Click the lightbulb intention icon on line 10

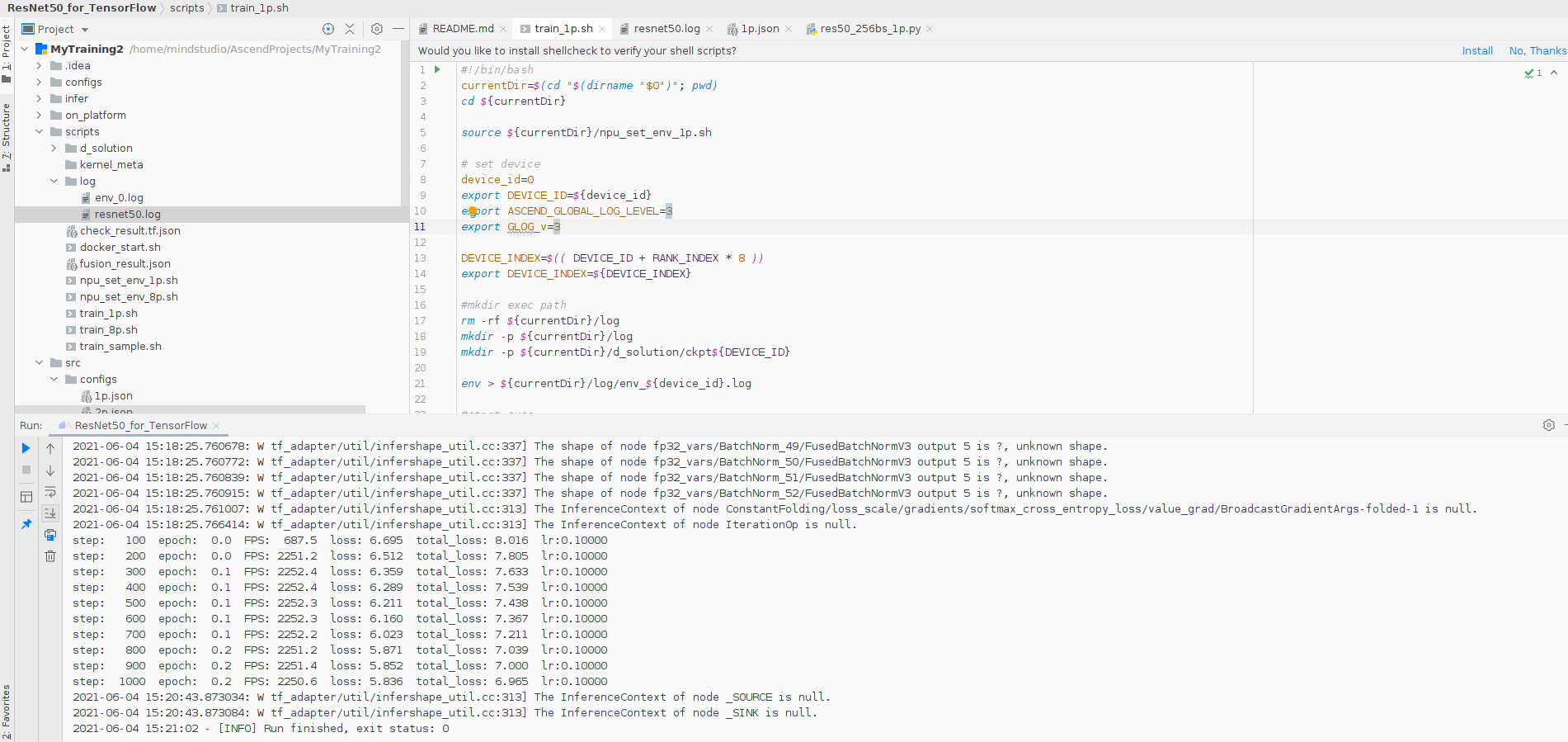pyautogui.click(x=473, y=211)
